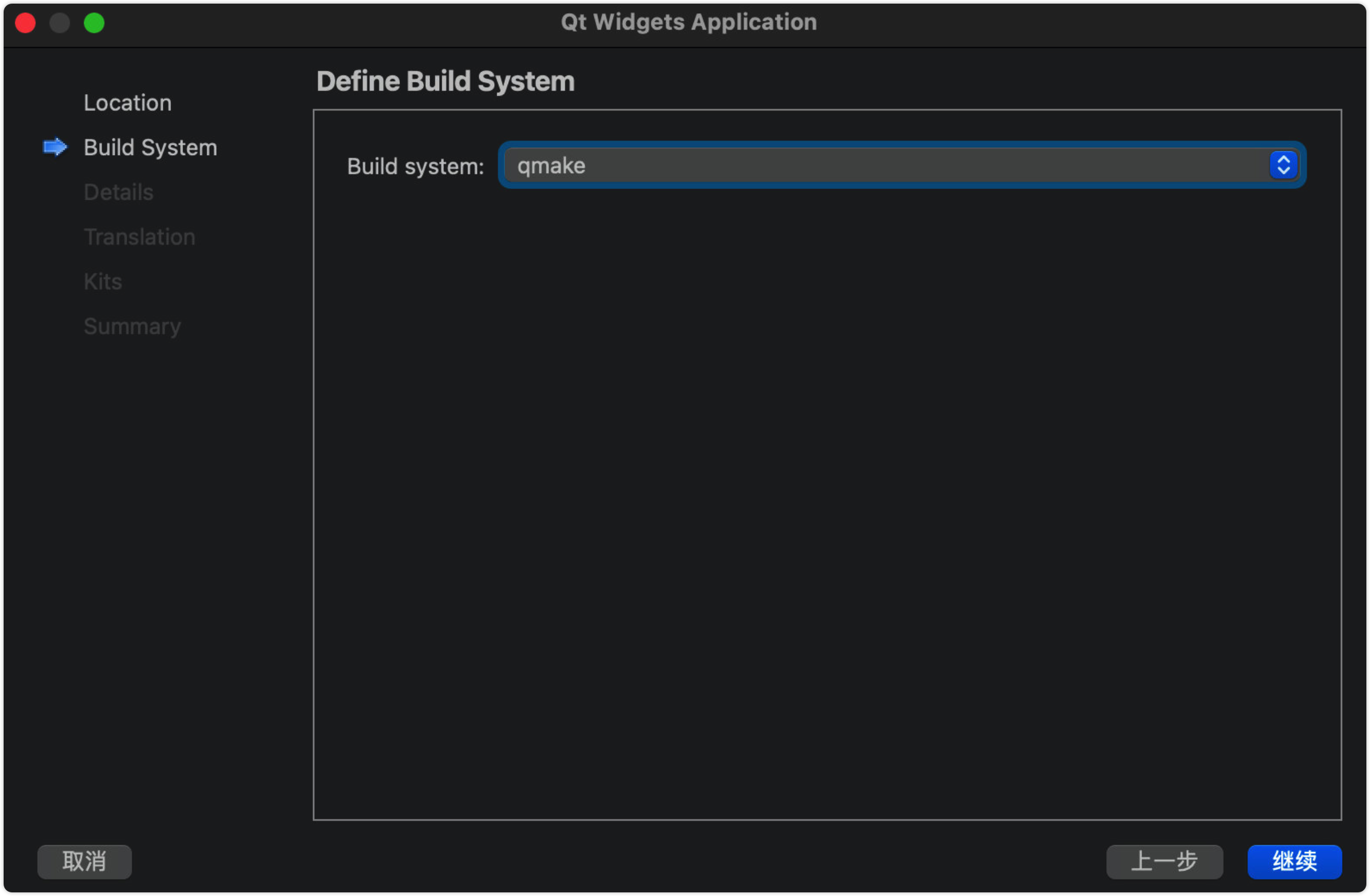This screenshot has height=896, width=1370.
Task: Close the wizard with red window button
Action: pyautogui.click(x=25, y=23)
